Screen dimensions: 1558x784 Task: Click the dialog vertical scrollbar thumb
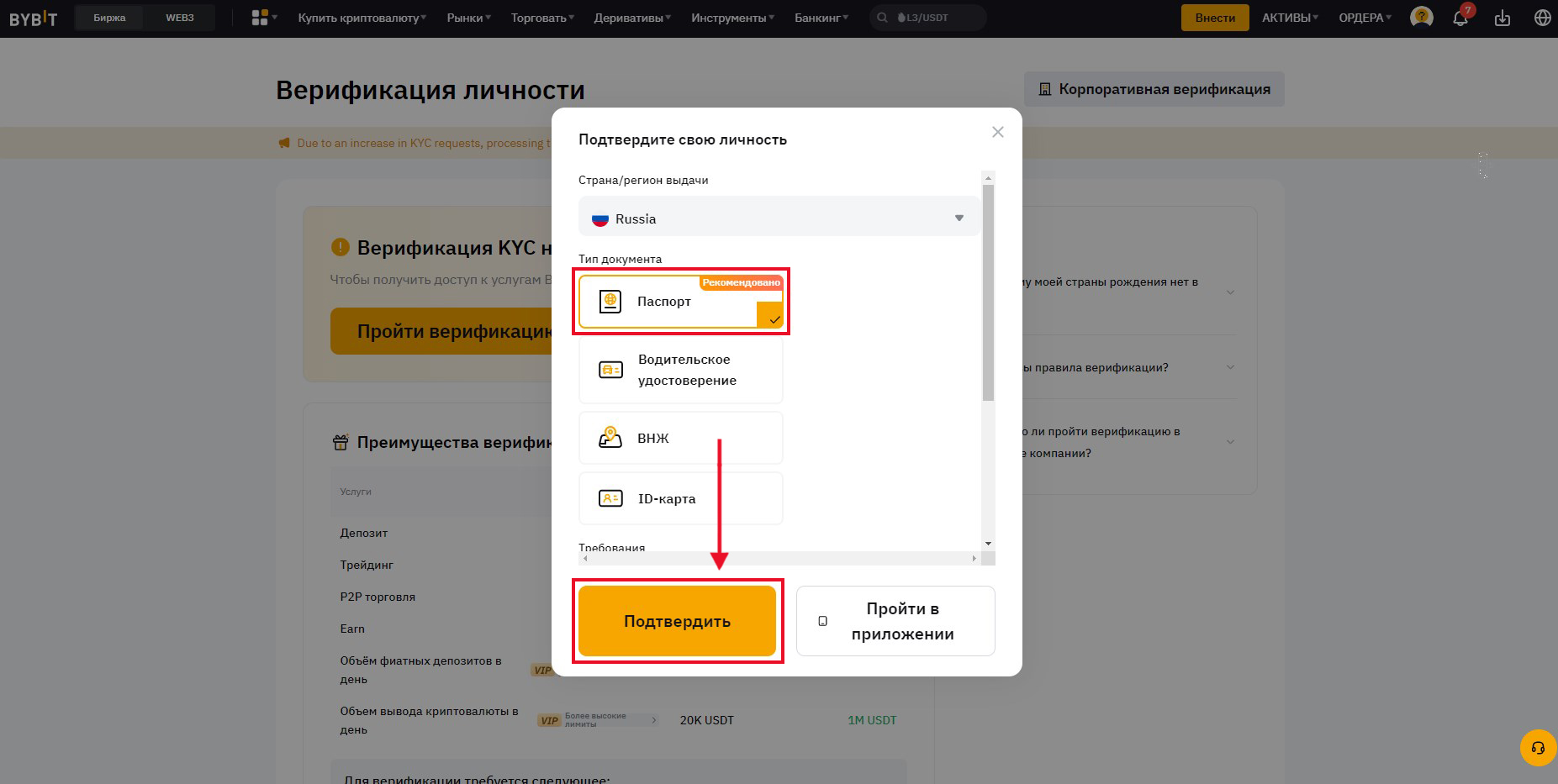[988, 292]
